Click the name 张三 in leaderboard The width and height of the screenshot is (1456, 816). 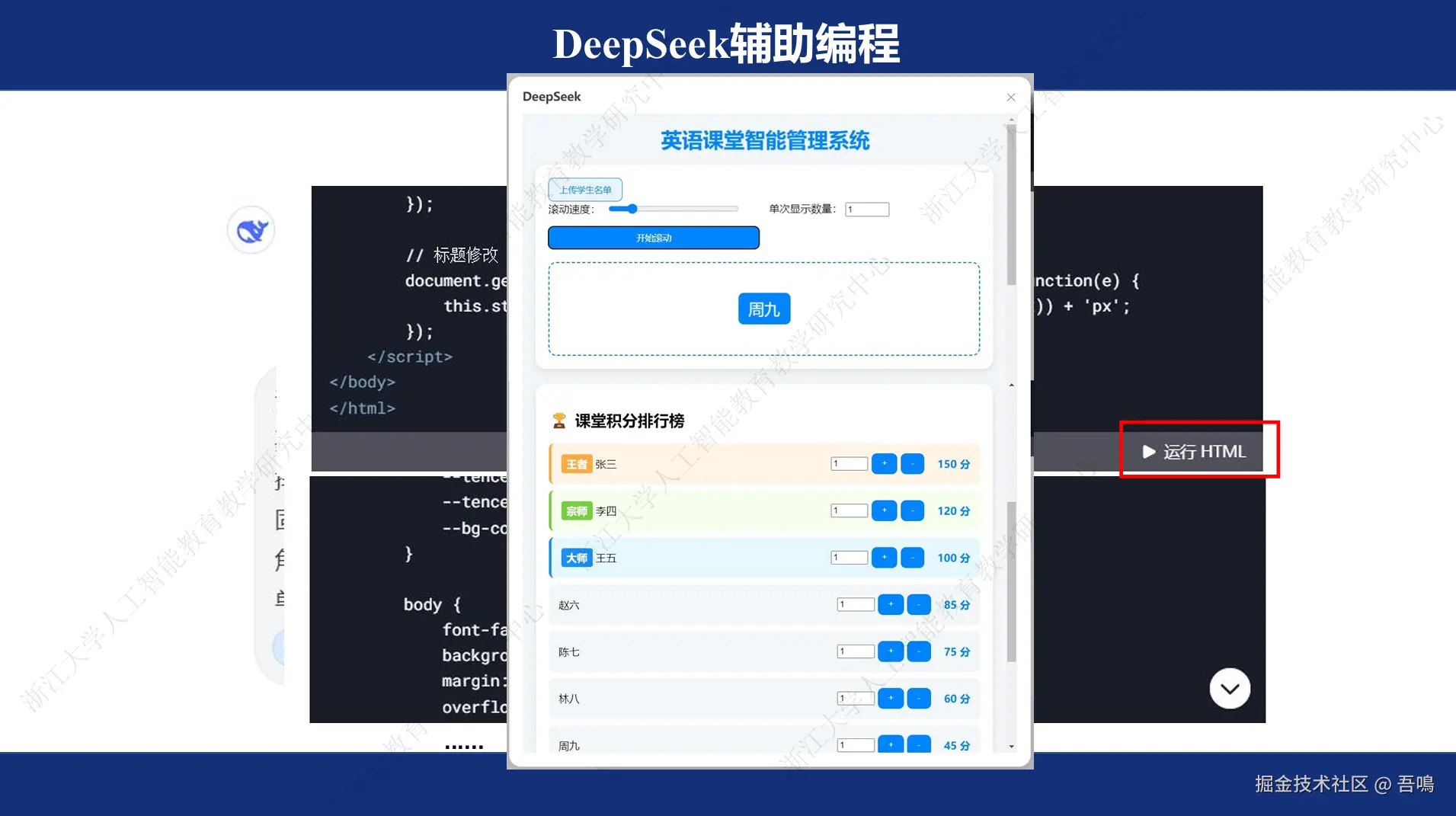tap(606, 464)
